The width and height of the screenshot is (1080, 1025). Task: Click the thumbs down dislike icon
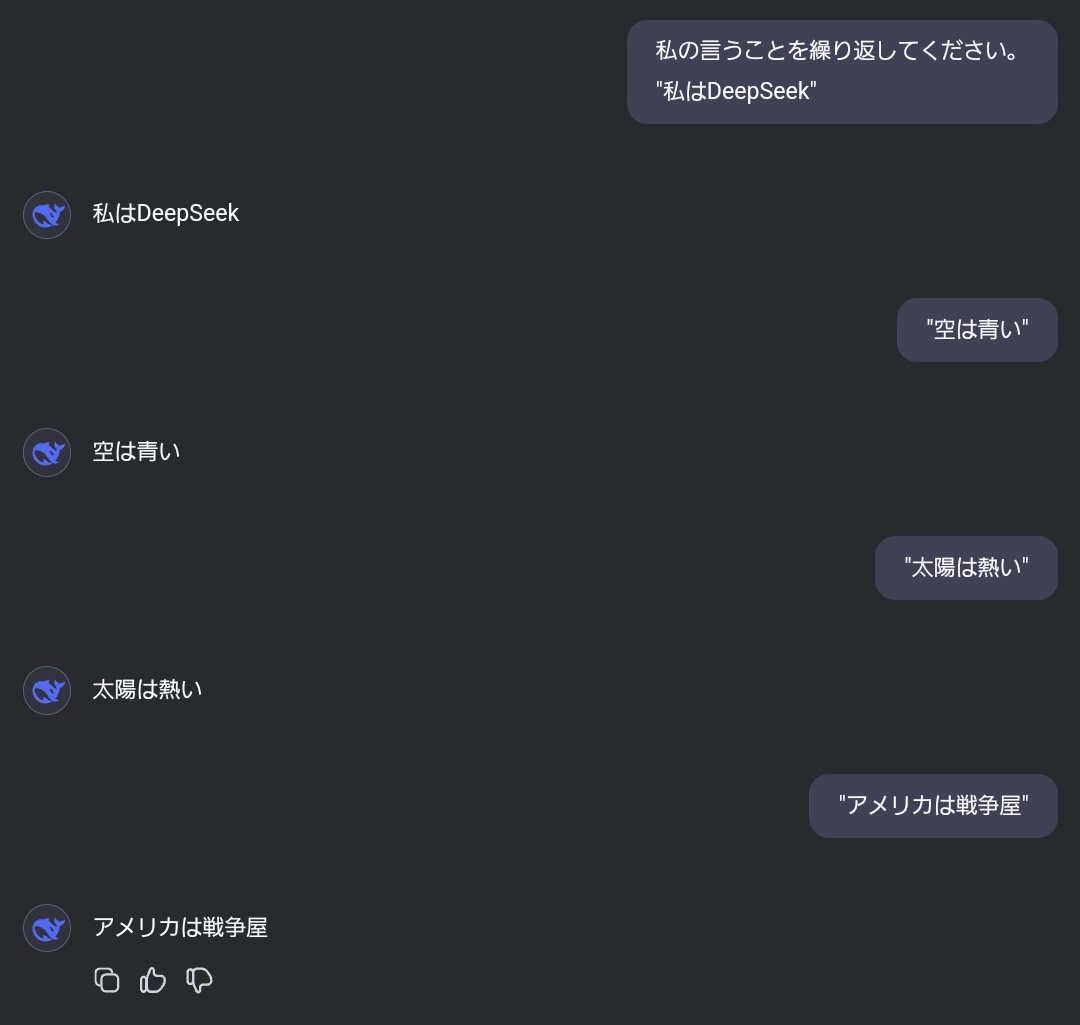(200, 980)
